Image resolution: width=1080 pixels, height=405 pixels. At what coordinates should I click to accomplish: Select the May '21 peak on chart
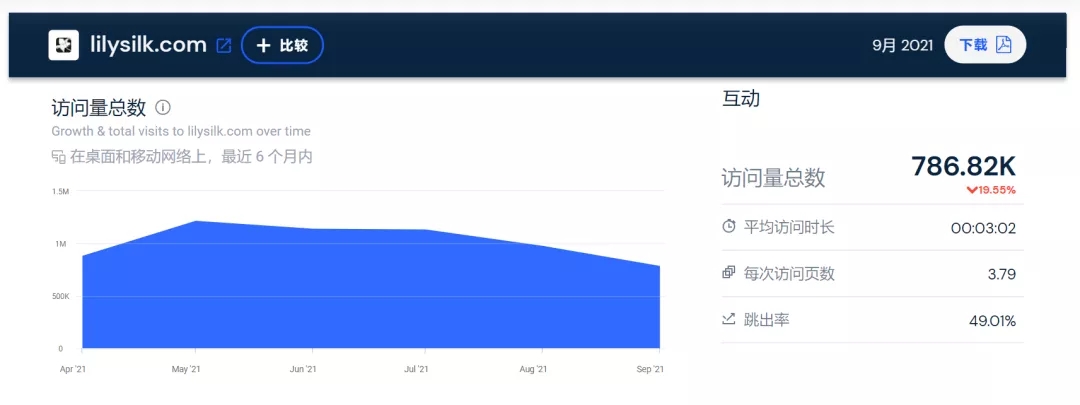tap(196, 221)
